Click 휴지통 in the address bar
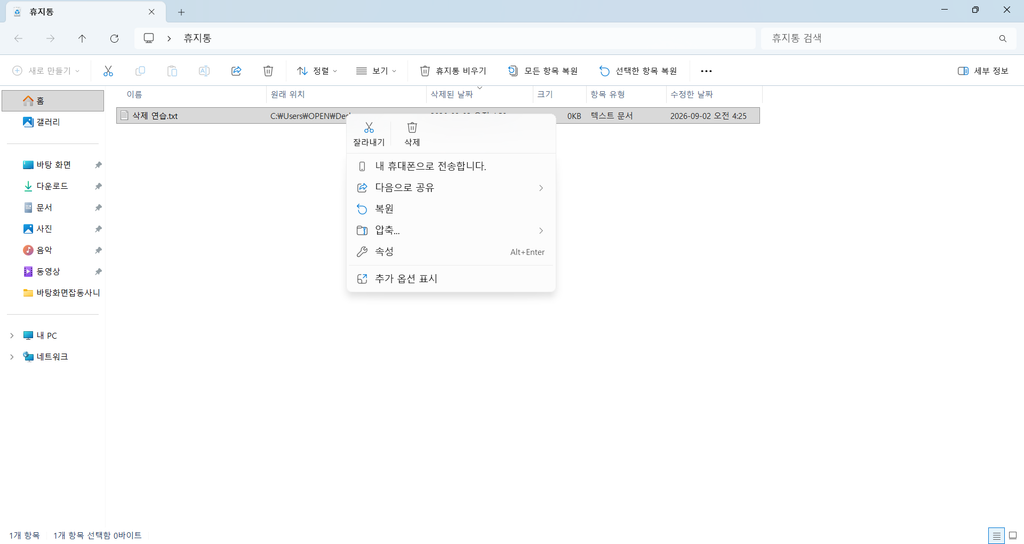 pyautogui.click(x=197, y=39)
